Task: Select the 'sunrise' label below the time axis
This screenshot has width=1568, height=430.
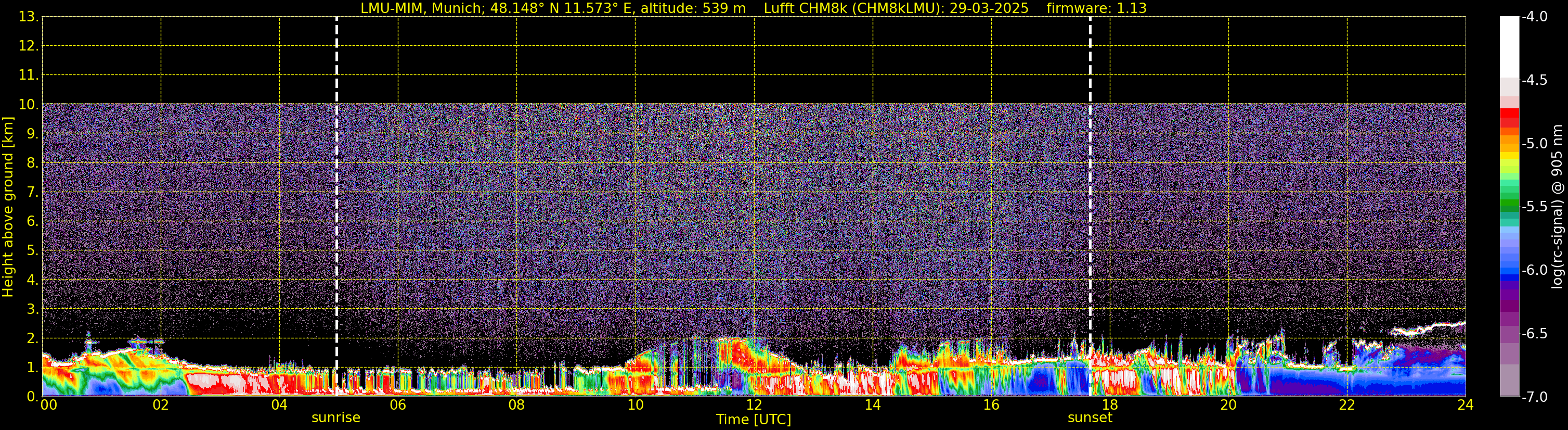Action: pyautogui.click(x=336, y=418)
